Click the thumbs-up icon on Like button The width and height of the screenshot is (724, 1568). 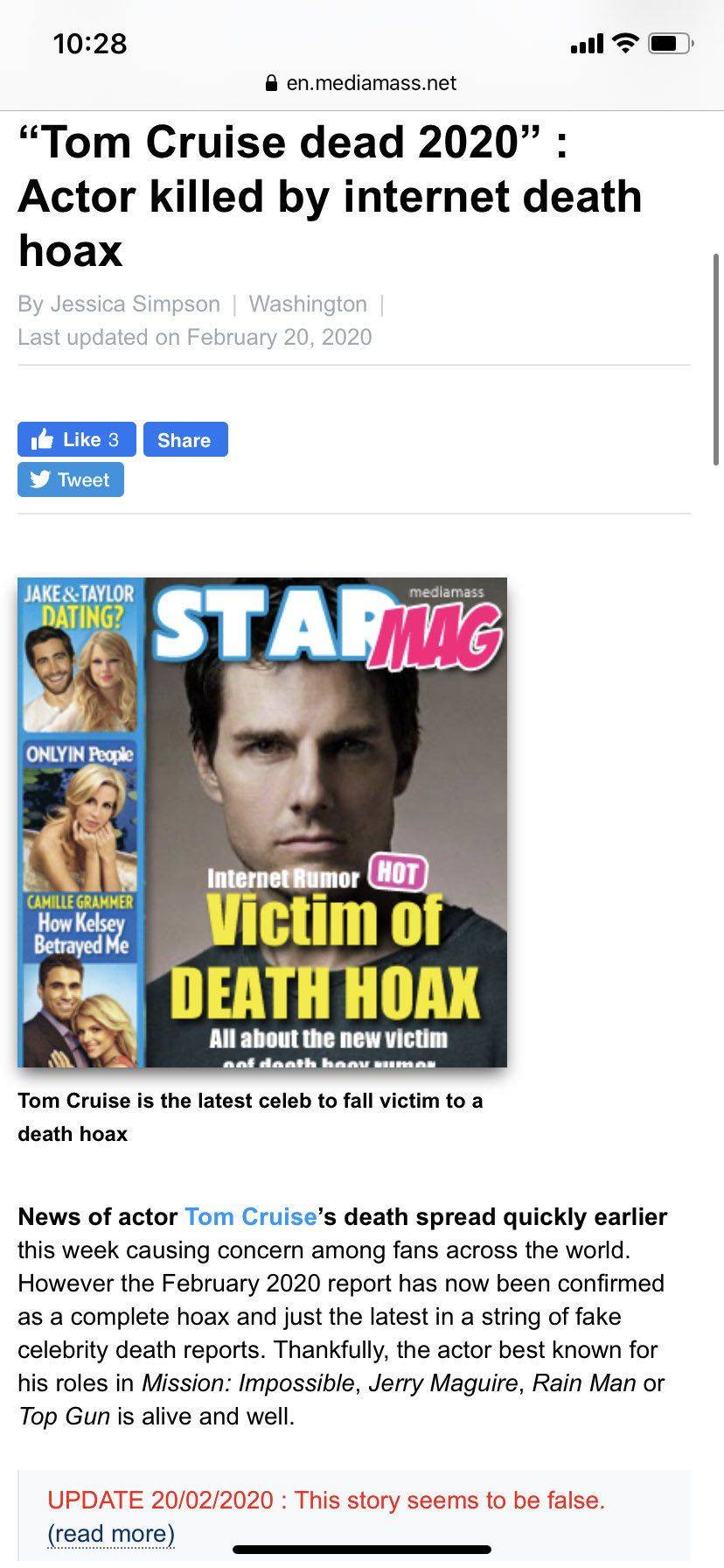pyautogui.click(x=42, y=439)
